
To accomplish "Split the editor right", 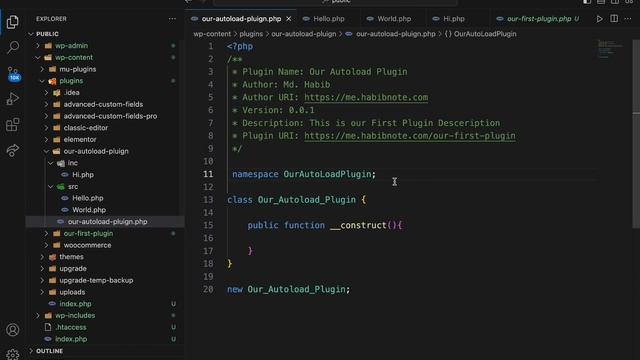I will 614,19.
